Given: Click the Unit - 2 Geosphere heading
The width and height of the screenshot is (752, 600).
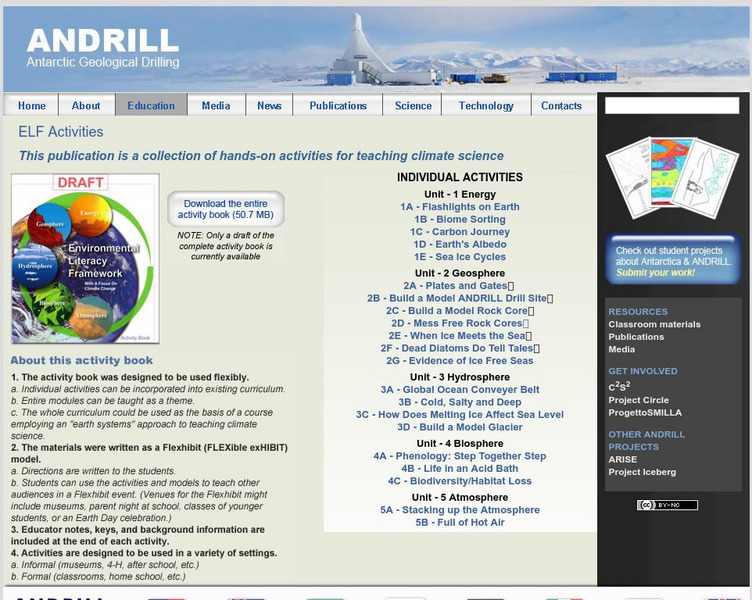Looking at the screenshot, I should (x=460, y=273).
